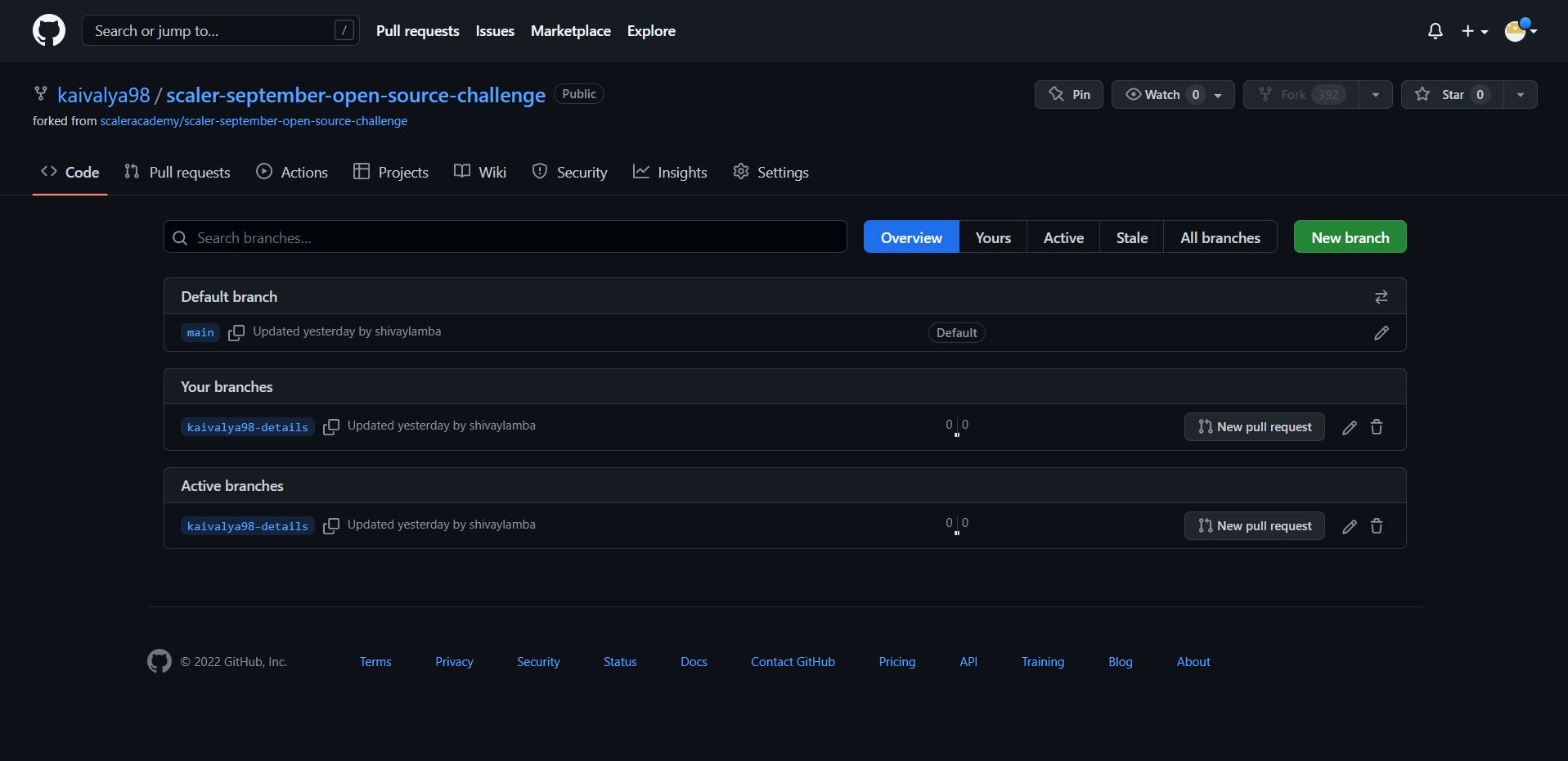Open the scaleracademy forked-from link
Screen dimensions: 1568x761
tap(254, 121)
